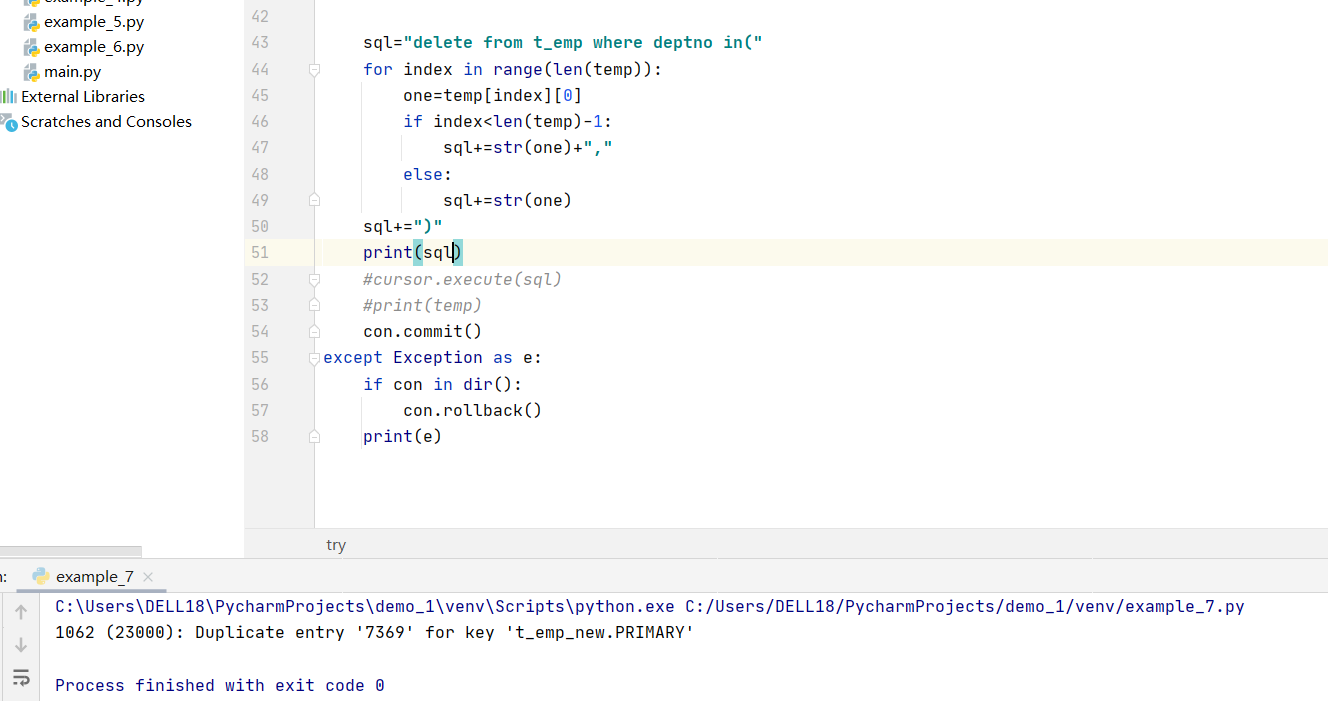Click the 'try' breadcrumb below the editor
Viewport: 1328px width, 701px height.
pos(336,545)
